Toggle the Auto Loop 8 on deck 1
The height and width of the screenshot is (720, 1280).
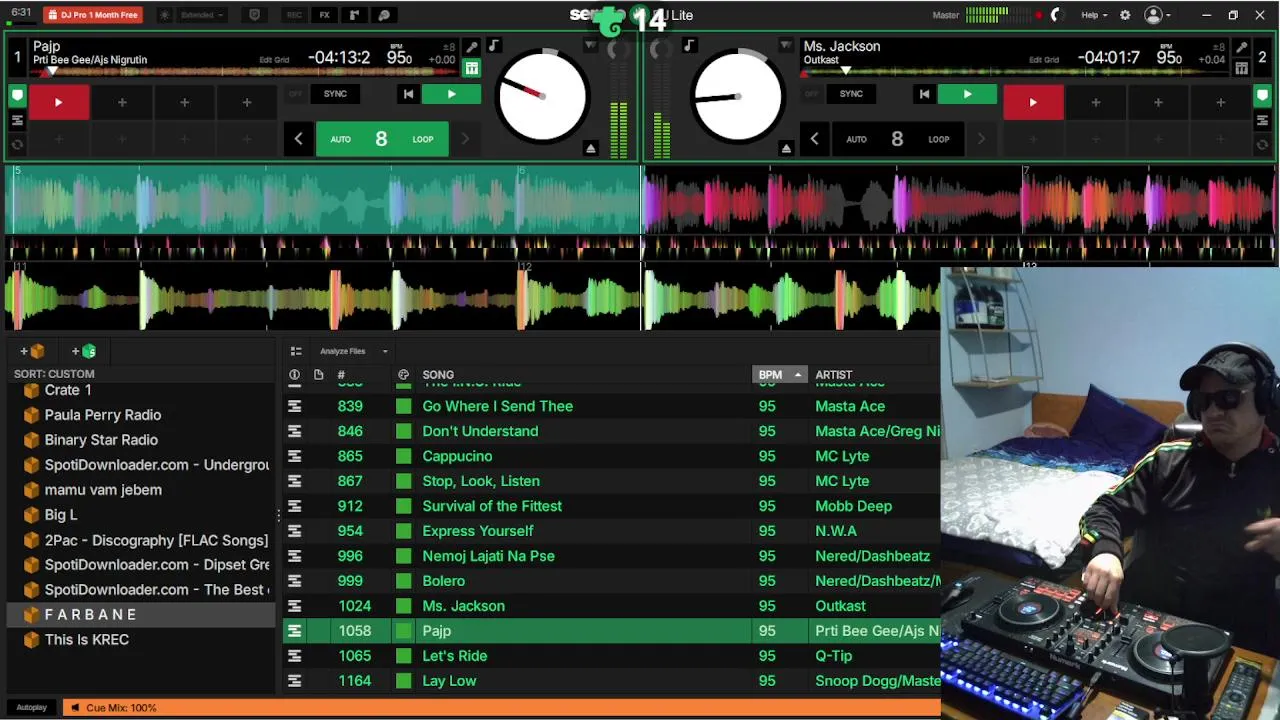click(382, 139)
